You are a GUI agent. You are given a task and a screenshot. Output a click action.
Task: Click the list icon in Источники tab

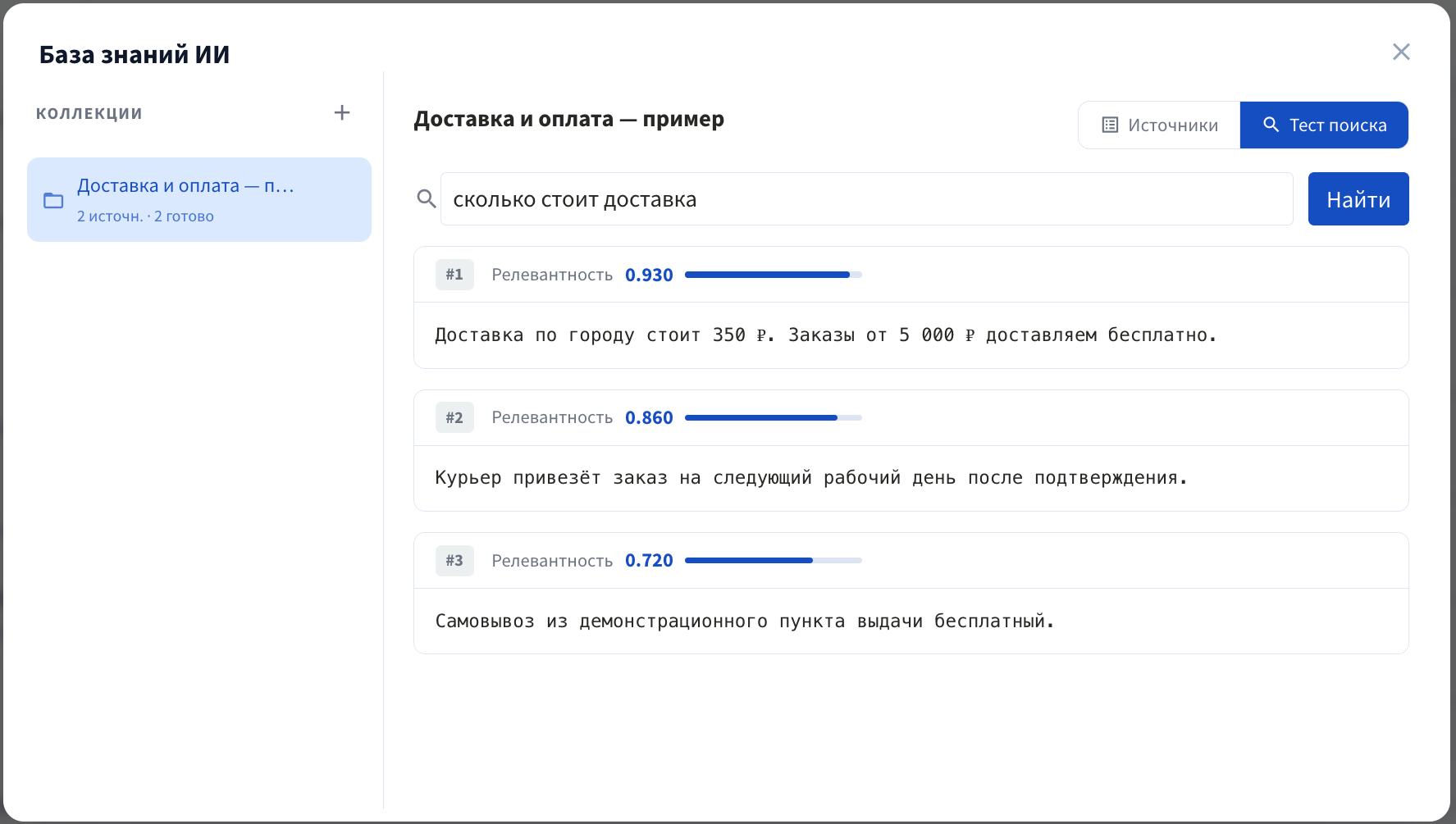click(x=1110, y=125)
